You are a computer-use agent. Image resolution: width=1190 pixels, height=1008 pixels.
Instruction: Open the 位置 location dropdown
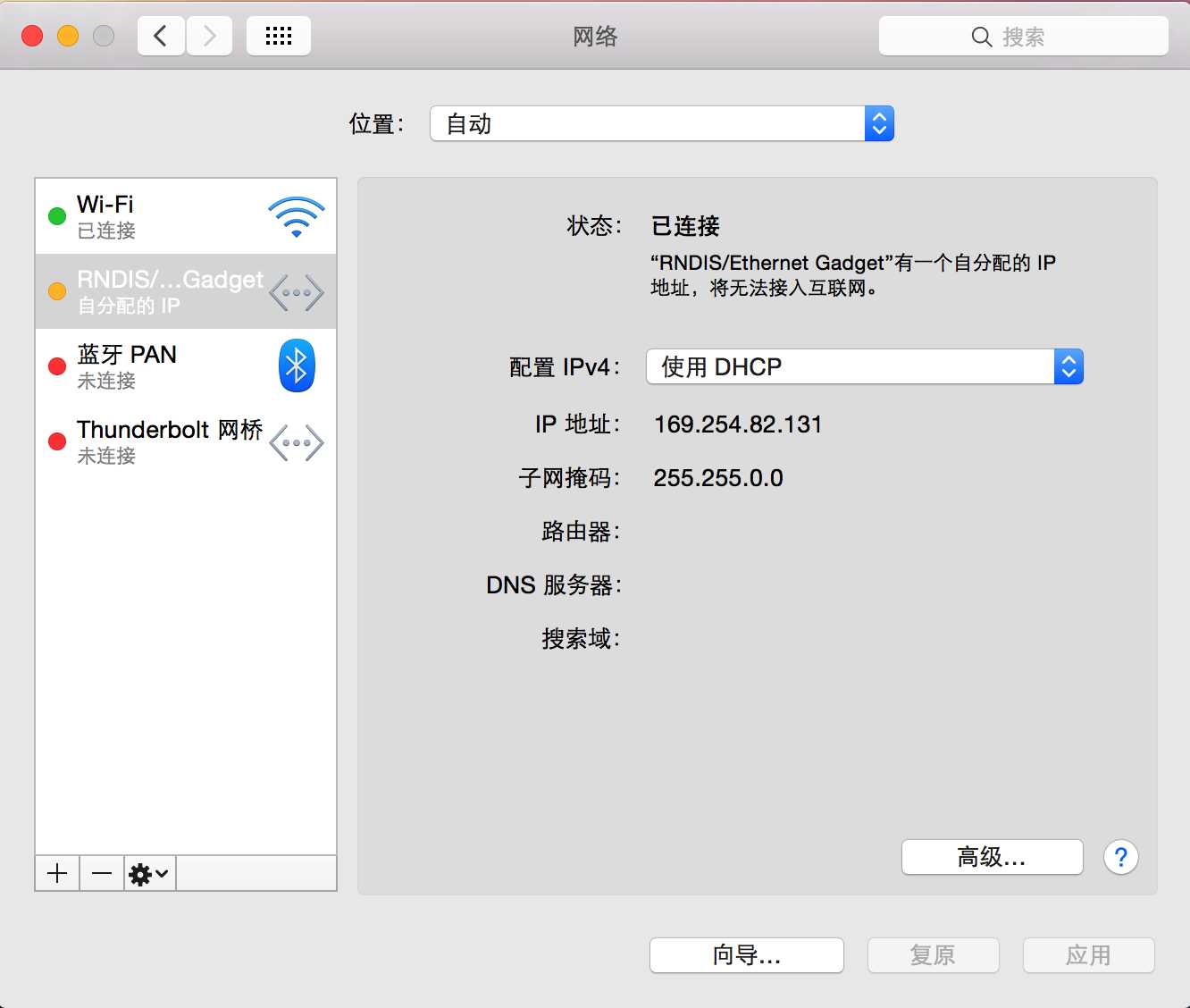click(x=661, y=123)
